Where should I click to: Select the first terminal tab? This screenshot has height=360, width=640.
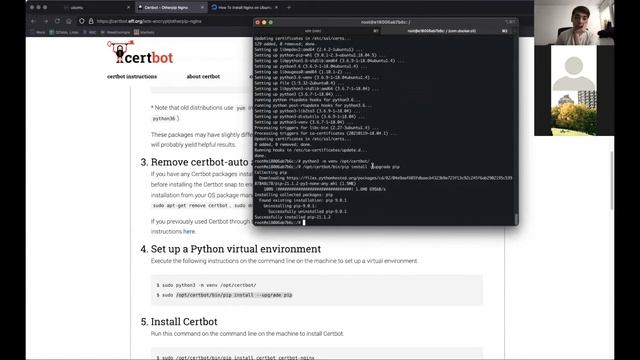pos(318,31)
